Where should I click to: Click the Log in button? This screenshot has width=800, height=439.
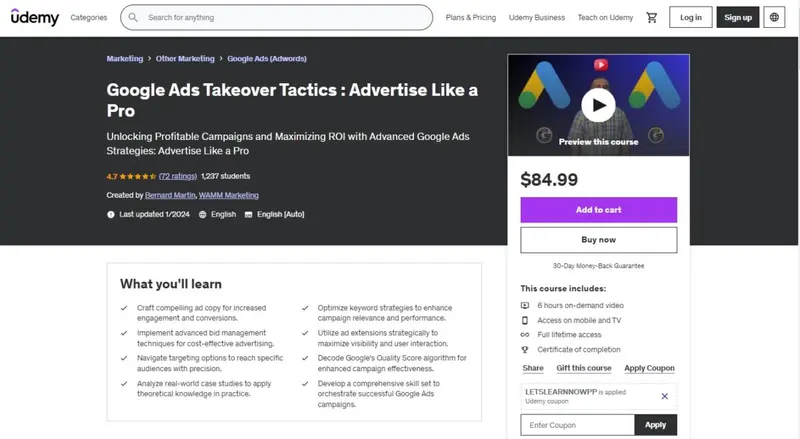coord(691,17)
